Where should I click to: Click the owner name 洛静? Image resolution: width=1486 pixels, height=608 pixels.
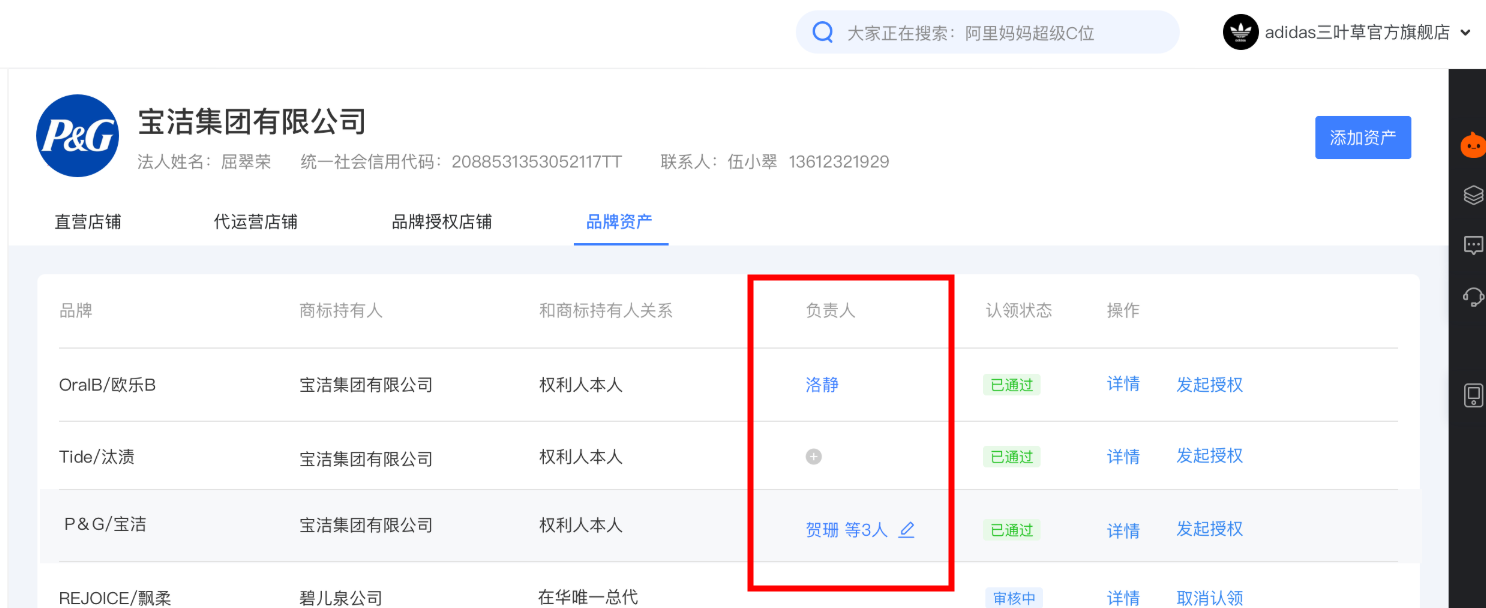point(822,384)
